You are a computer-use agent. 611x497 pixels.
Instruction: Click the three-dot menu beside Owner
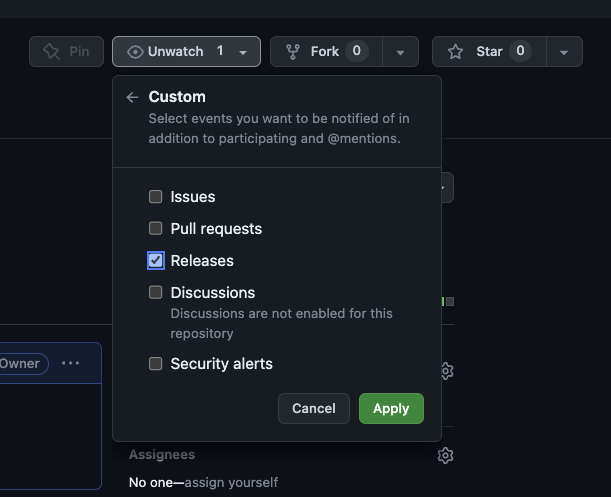tap(70, 363)
